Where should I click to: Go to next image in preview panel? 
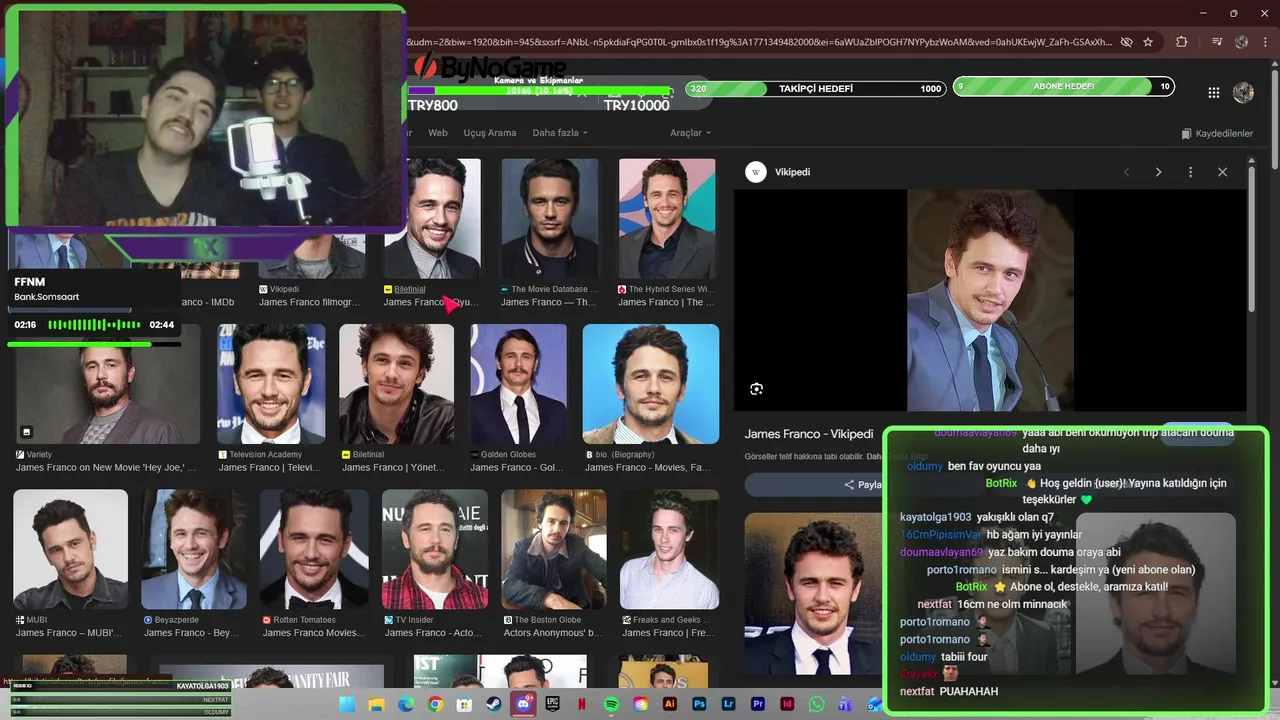point(1158,172)
